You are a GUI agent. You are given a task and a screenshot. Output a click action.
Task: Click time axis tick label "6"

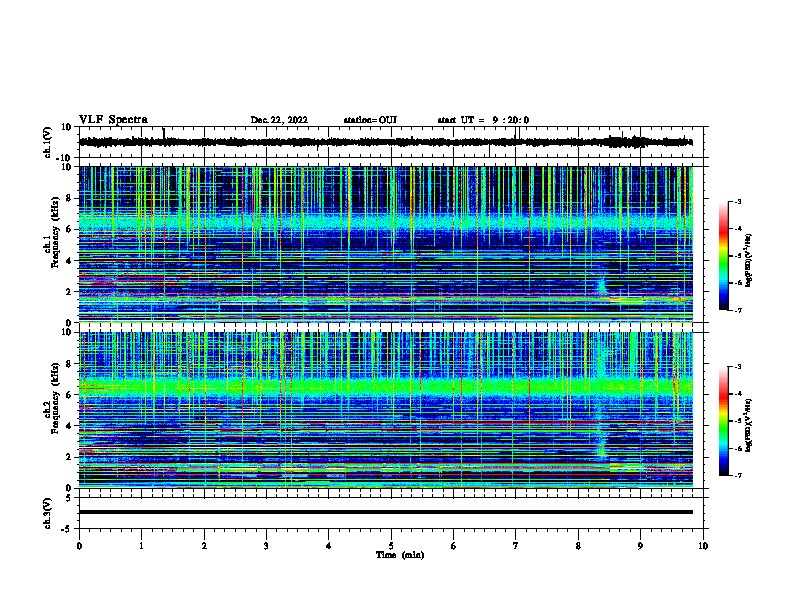[454, 546]
